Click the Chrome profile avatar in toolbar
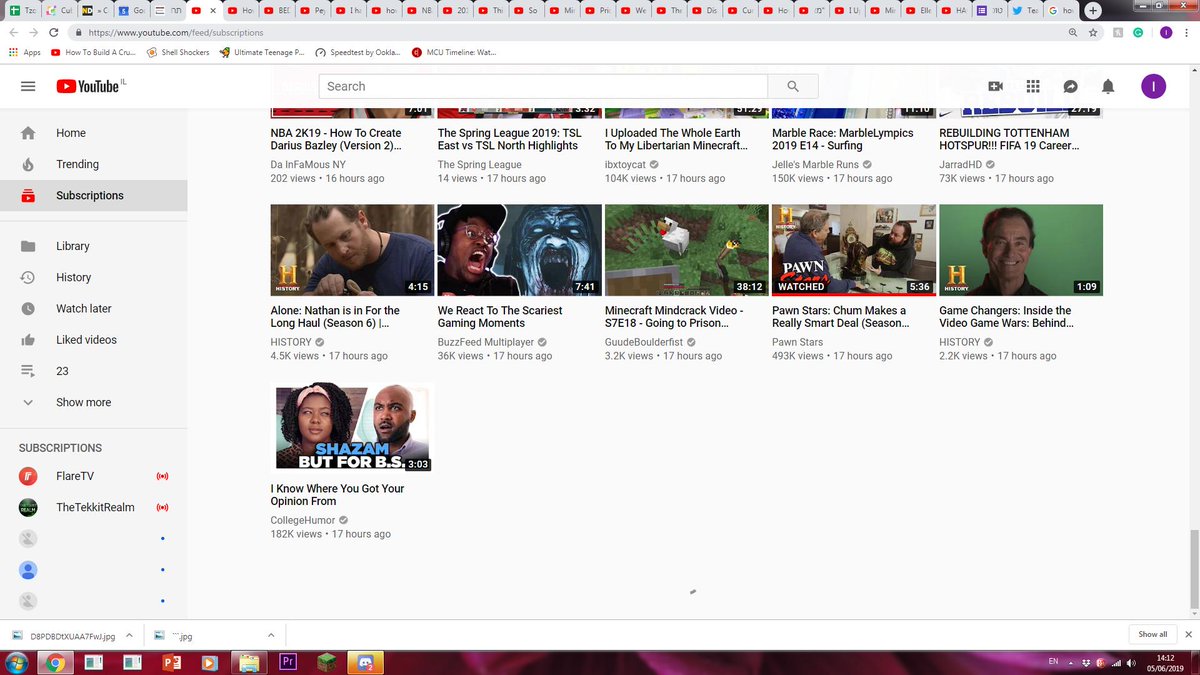The image size is (1200, 675). pos(1166,33)
